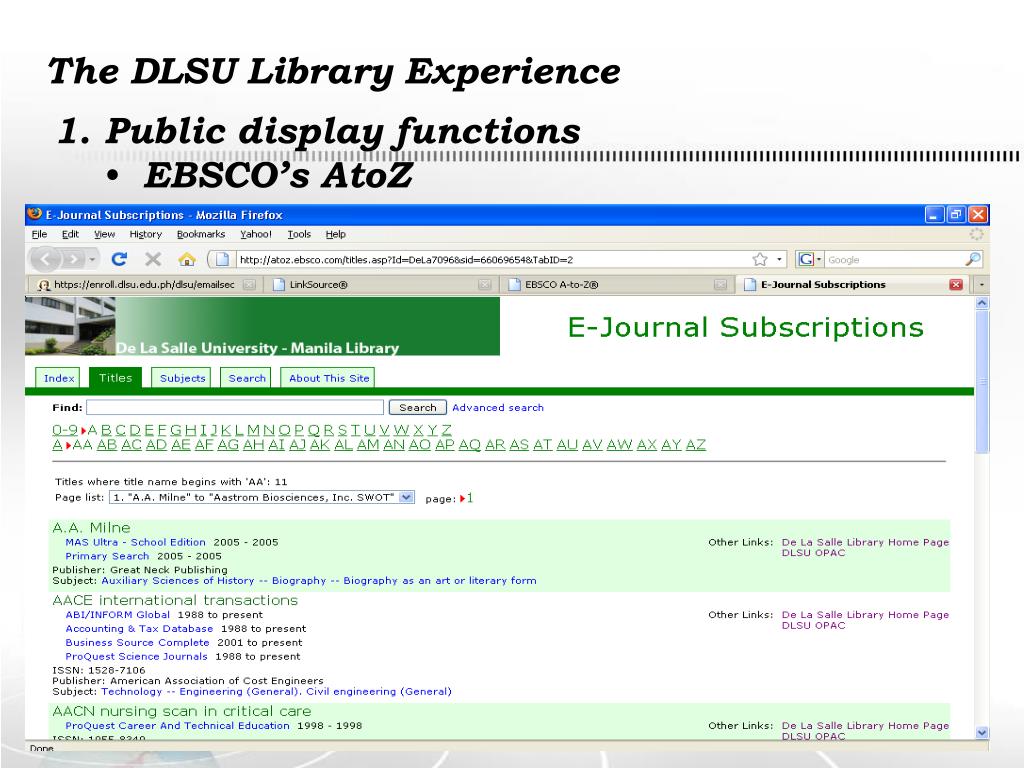Browse titles starting with letter M
This screenshot has width=1024, height=768.
pos(253,430)
